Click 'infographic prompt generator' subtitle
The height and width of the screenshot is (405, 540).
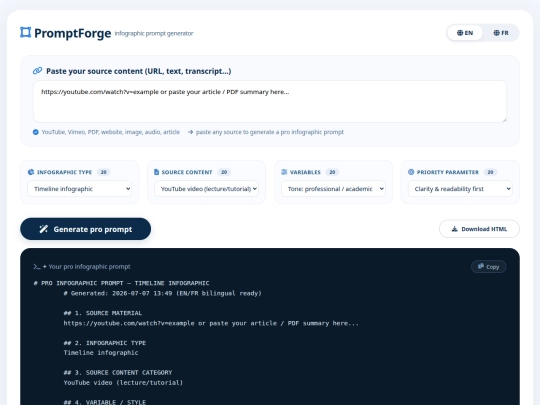pyautogui.click(x=154, y=33)
